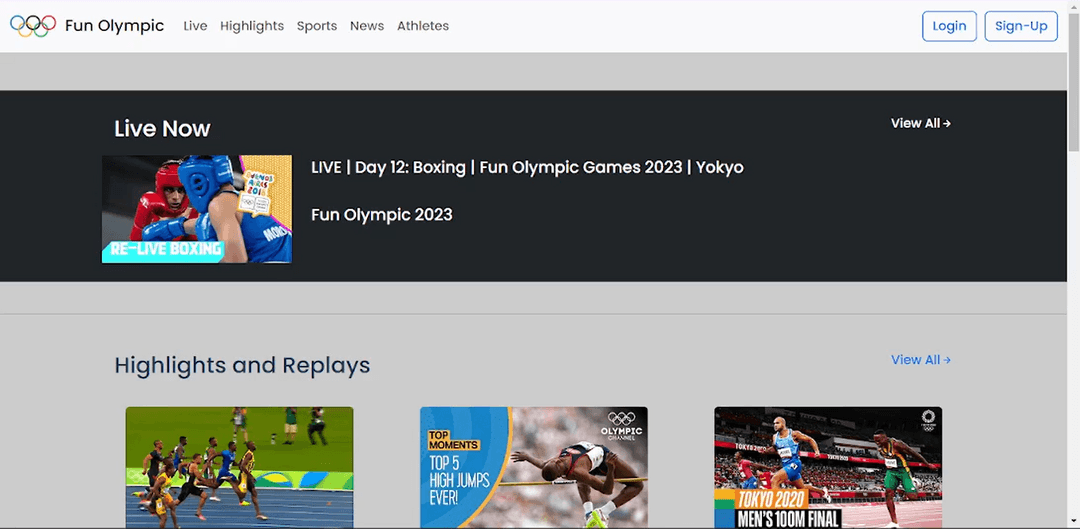This screenshot has width=1080, height=529.
Task: Open View All for Highlights and Replays
Action: coord(921,360)
